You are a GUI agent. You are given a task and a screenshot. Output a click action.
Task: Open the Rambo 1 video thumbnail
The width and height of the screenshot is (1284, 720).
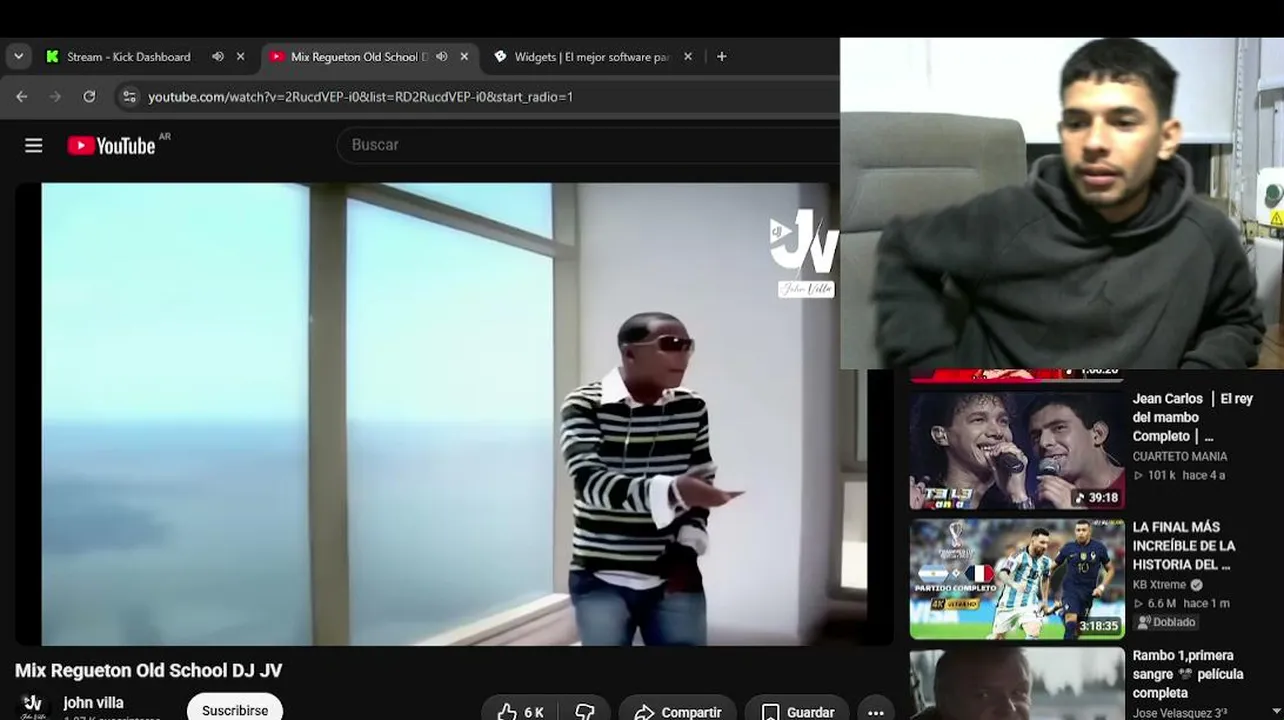tap(1017, 684)
